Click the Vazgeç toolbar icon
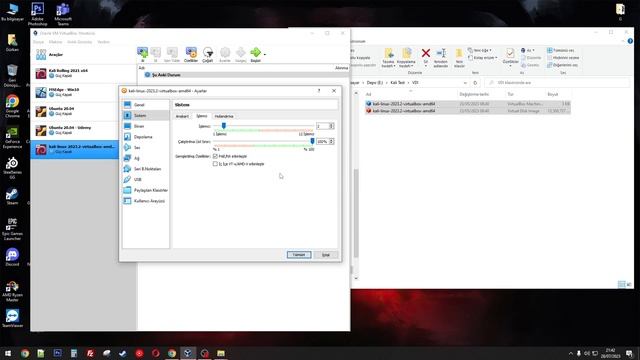This screenshot has width=640, height=360. pos(240,54)
